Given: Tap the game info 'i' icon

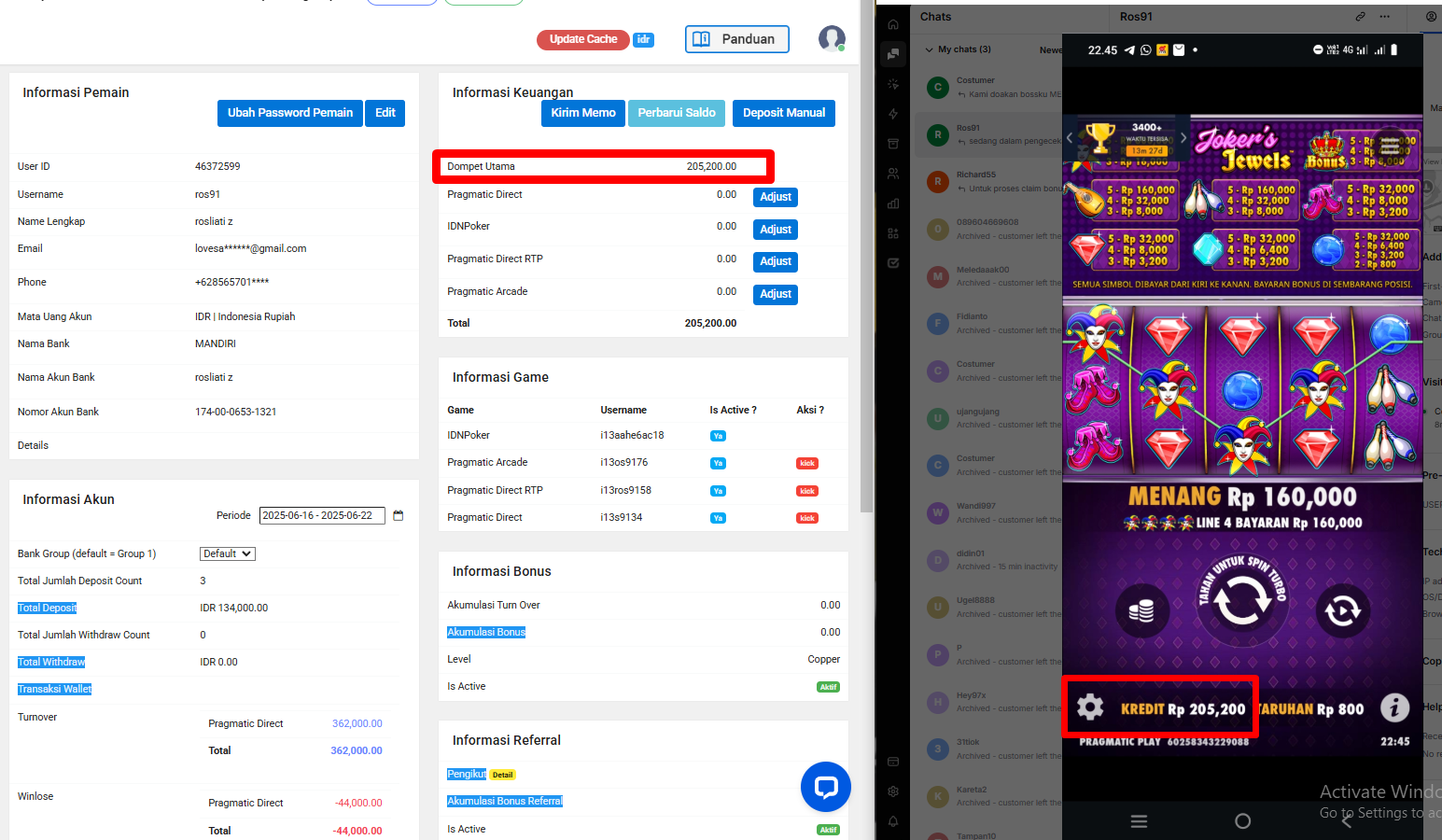Looking at the screenshot, I should 1394,707.
